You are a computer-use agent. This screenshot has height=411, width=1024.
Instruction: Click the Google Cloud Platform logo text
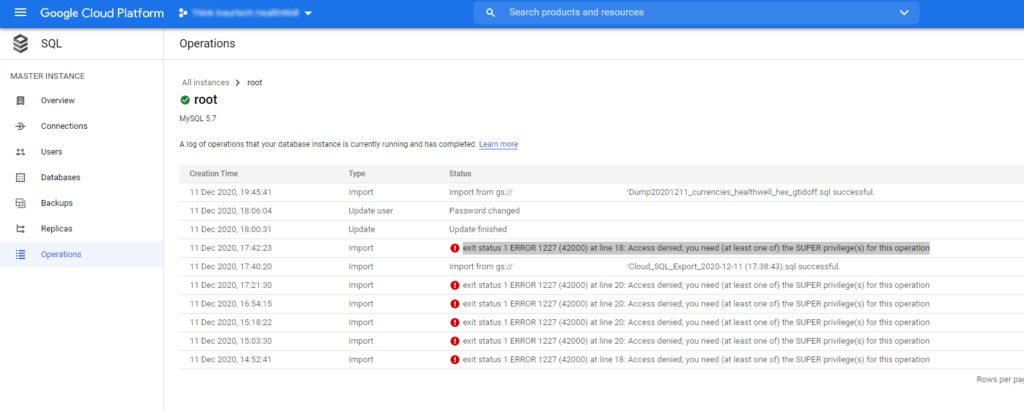point(102,13)
